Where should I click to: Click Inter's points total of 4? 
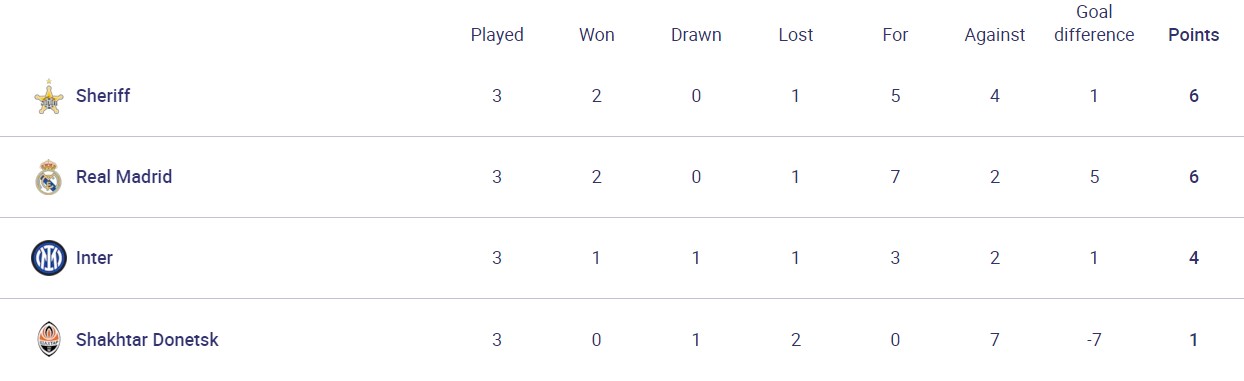[1194, 258]
